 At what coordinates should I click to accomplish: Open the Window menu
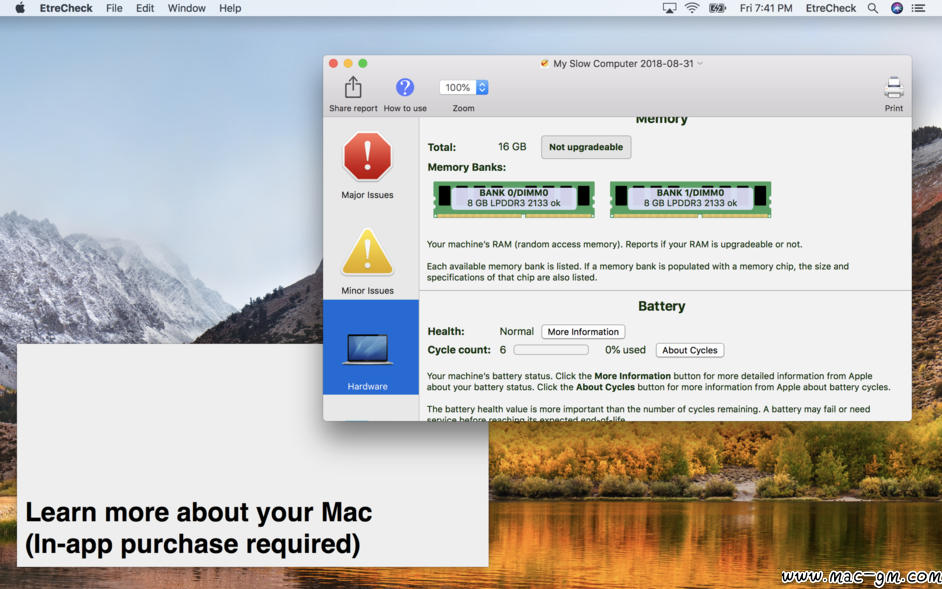(x=186, y=8)
